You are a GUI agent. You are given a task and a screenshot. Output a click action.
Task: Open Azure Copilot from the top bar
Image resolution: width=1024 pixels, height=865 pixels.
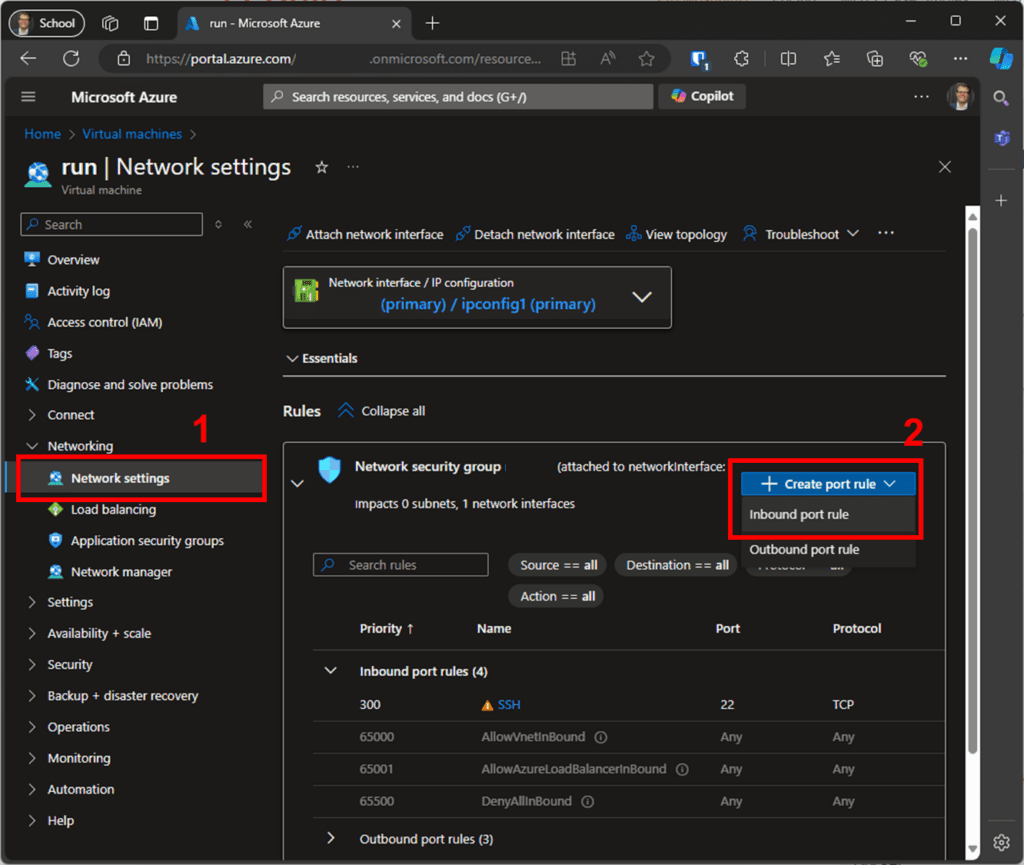pyautogui.click(x=701, y=96)
